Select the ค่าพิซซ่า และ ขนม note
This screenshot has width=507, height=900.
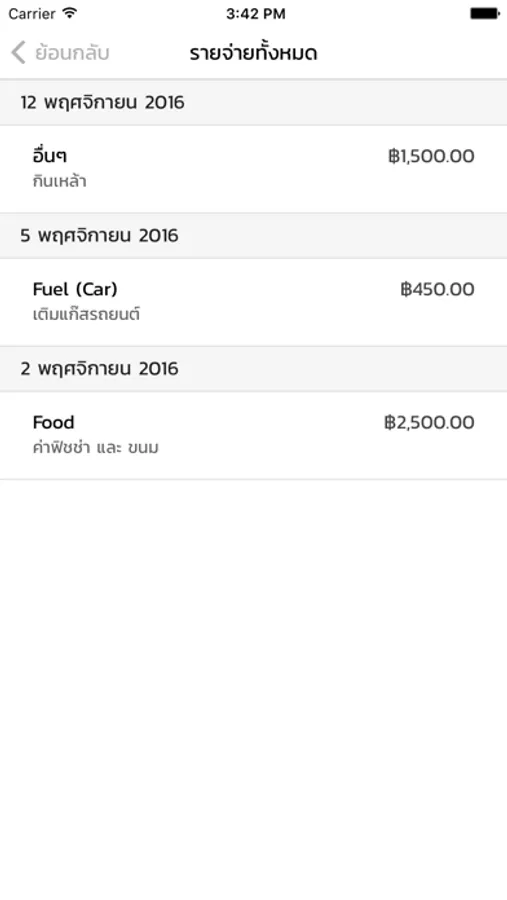coord(96,448)
